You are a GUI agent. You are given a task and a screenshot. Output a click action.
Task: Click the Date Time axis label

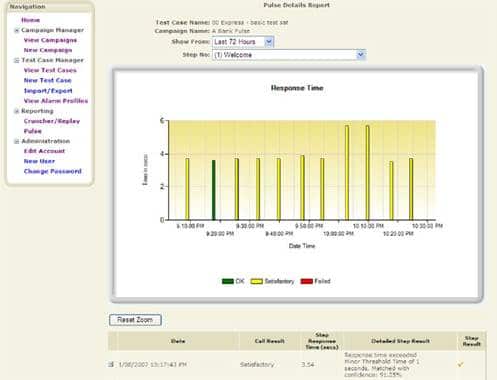point(302,246)
